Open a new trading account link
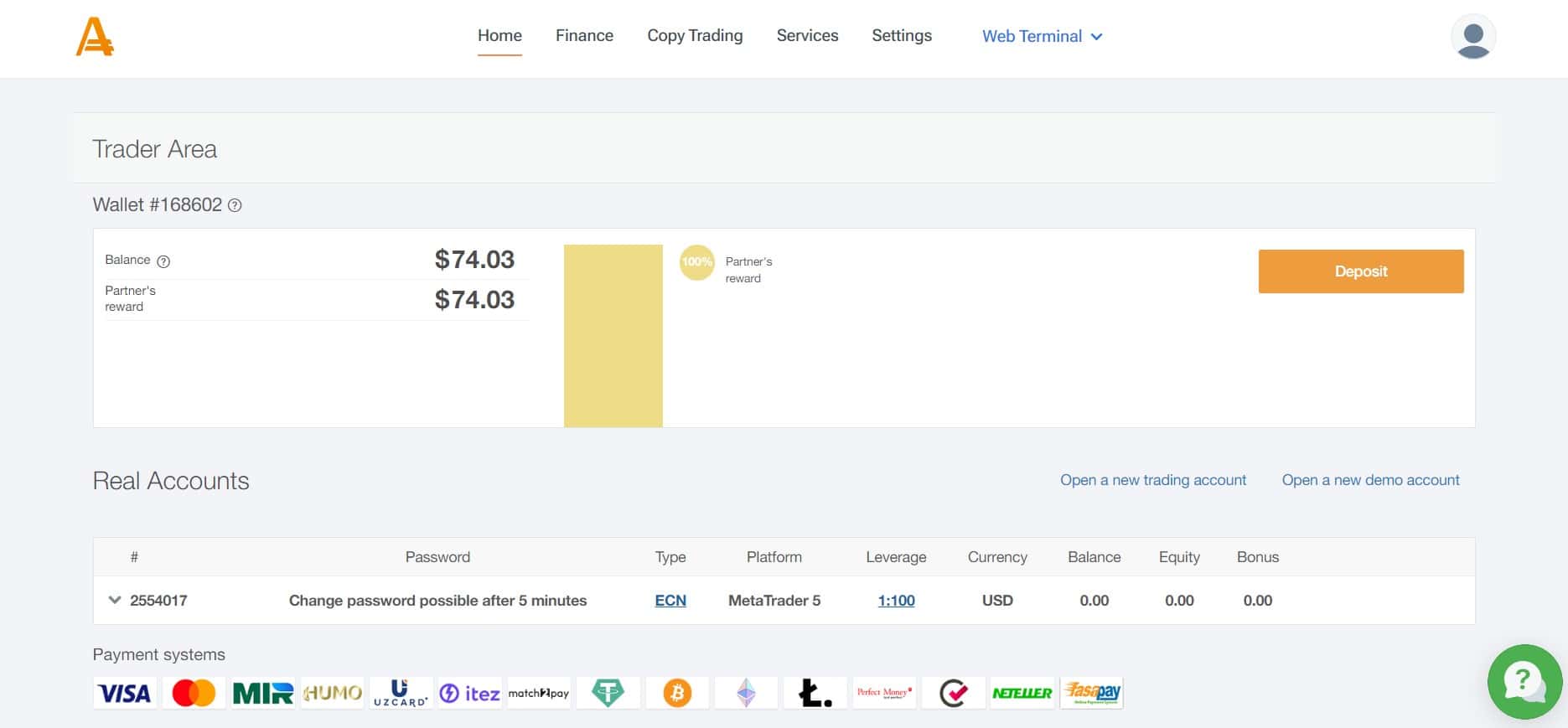 [x=1153, y=480]
